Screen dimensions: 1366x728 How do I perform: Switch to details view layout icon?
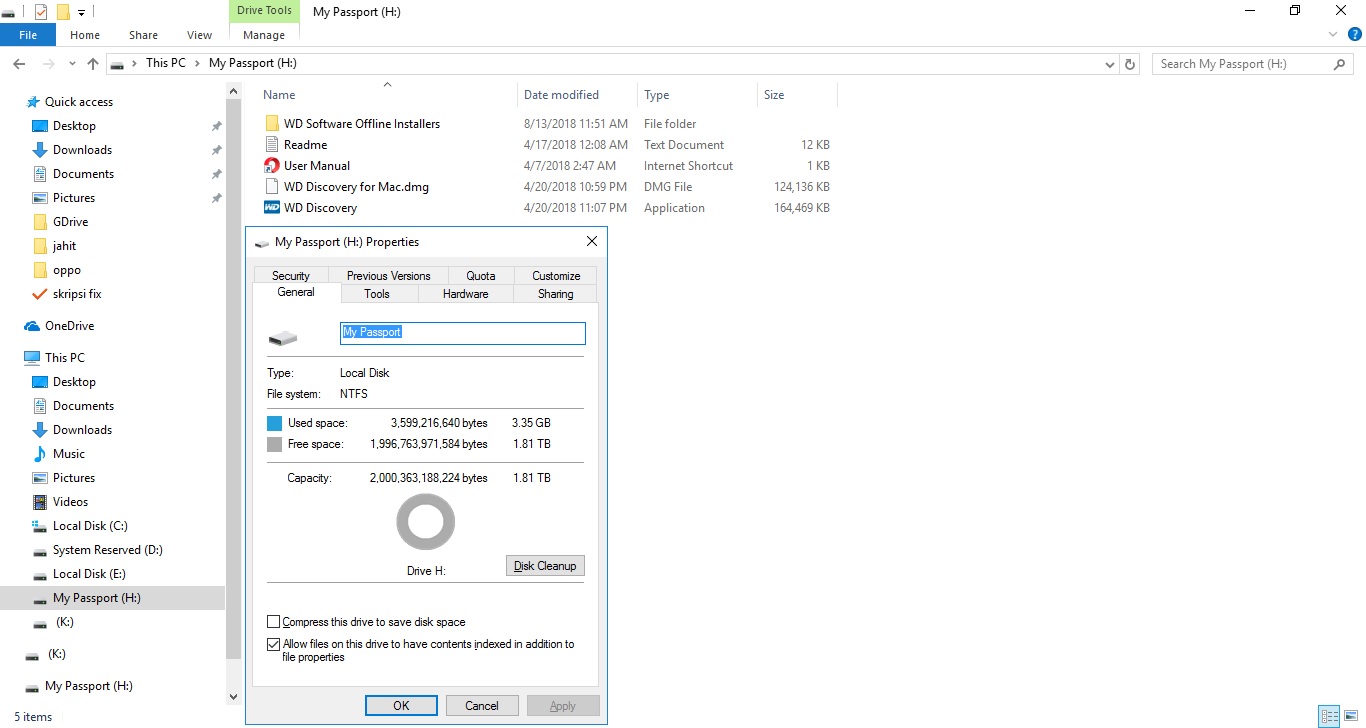1329,716
